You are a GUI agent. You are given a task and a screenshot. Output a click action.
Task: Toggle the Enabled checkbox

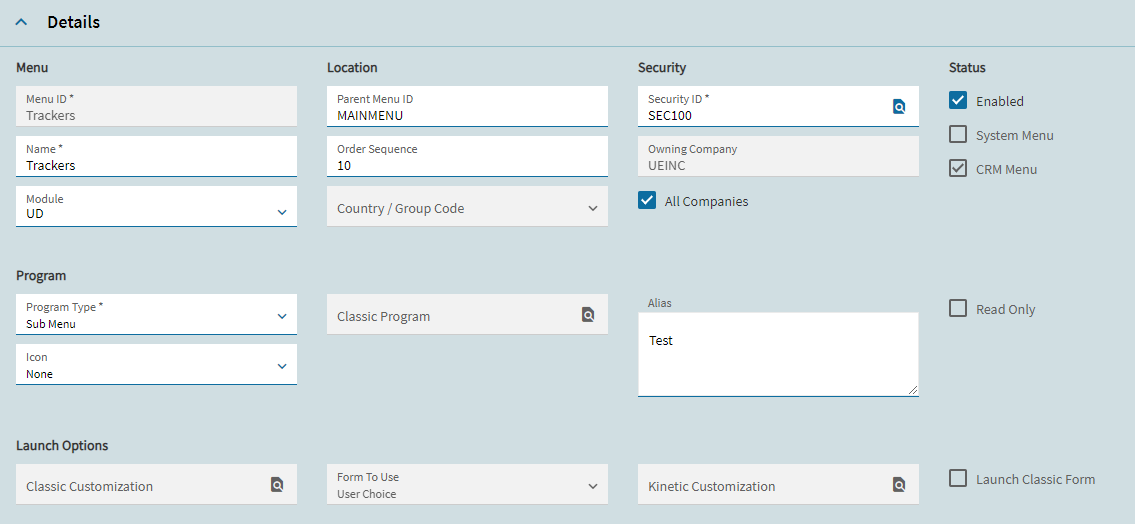coord(958,101)
